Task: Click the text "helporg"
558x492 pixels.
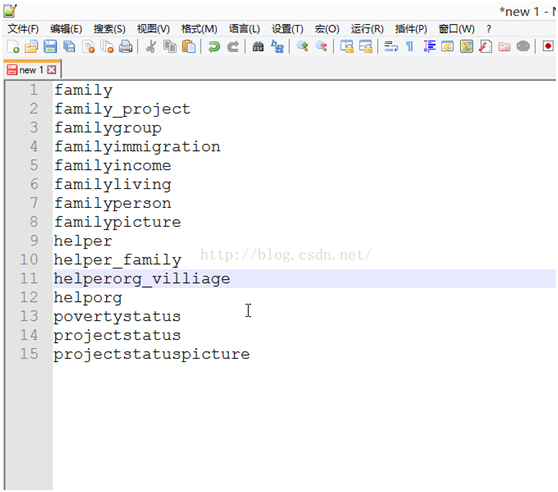Action: pos(88,297)
